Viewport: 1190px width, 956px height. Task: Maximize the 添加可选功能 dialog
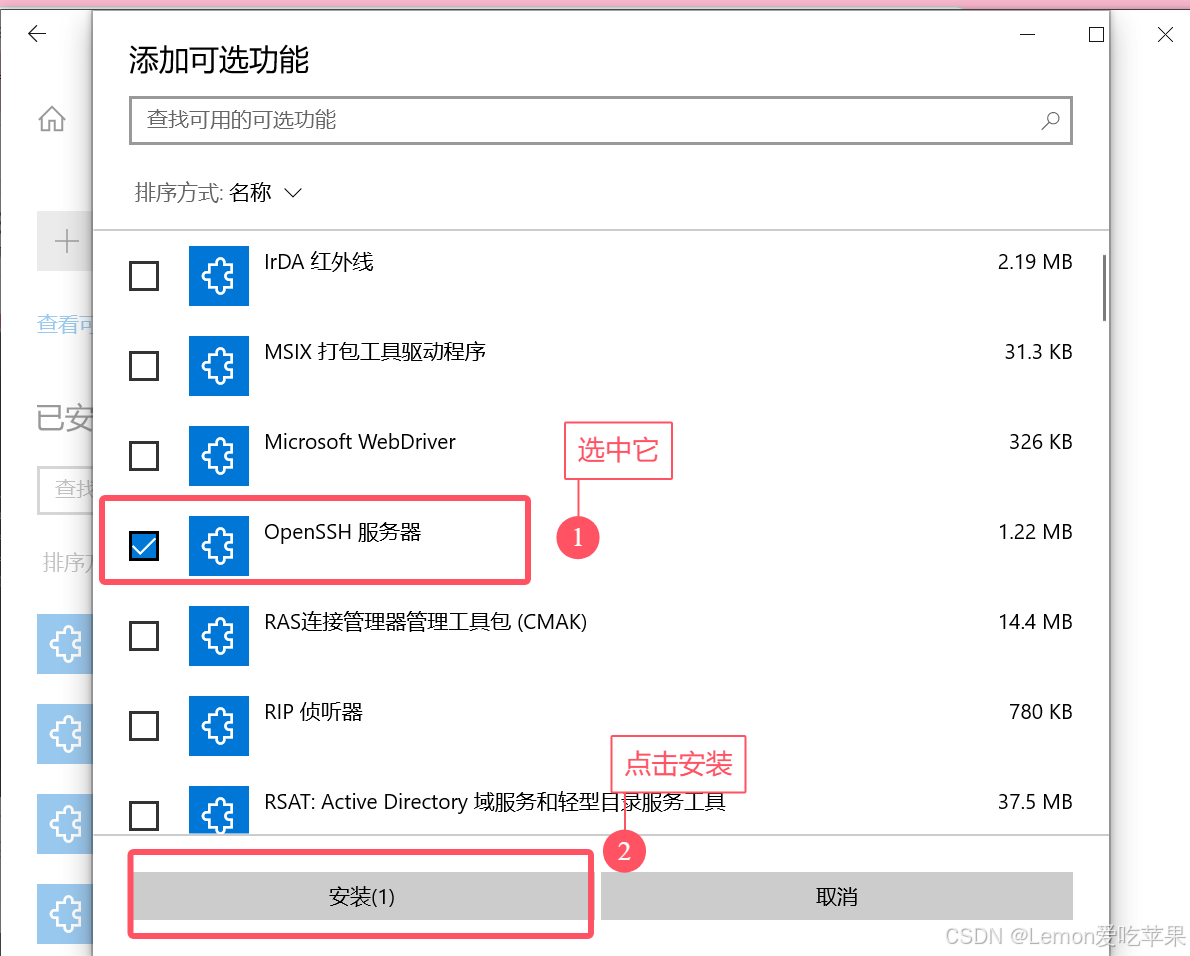tap(1096, 34)
